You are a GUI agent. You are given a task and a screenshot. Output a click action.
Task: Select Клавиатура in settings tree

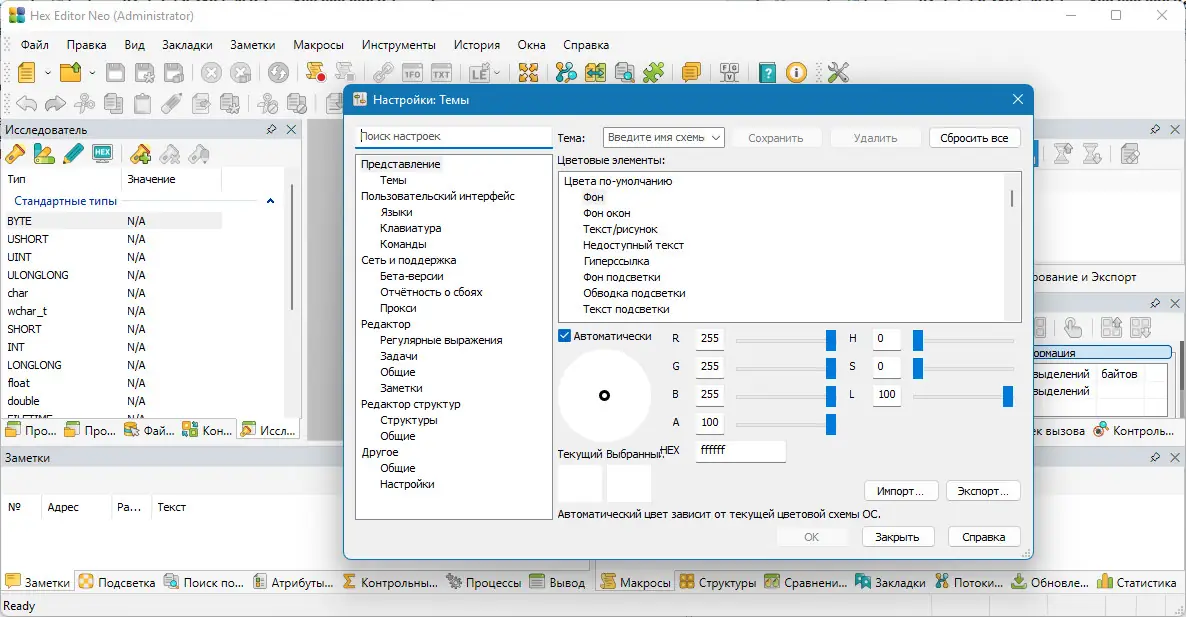pyautogui.click(x=411, y=228)
